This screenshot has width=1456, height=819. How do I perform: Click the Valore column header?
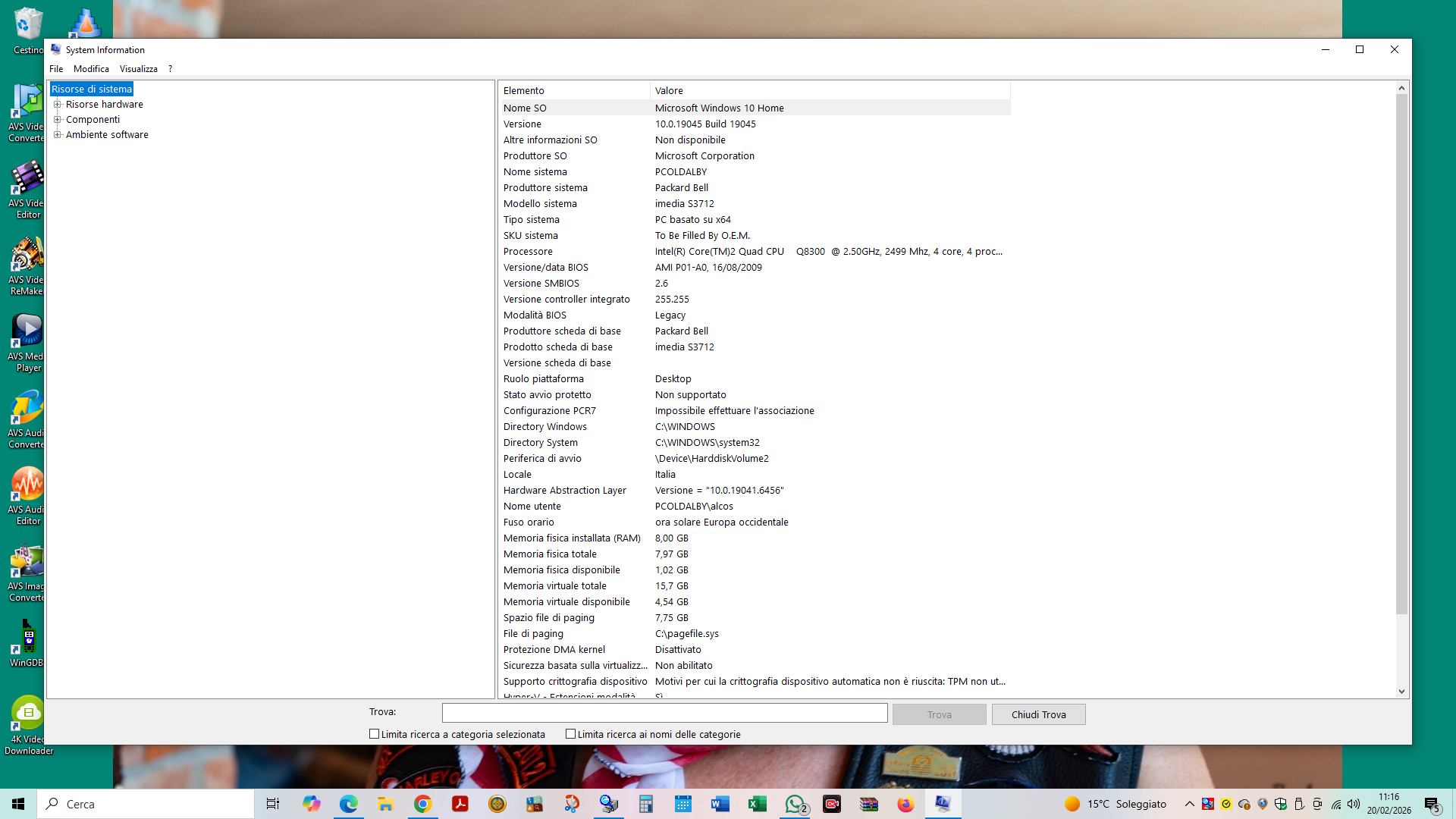coord(830,90)
